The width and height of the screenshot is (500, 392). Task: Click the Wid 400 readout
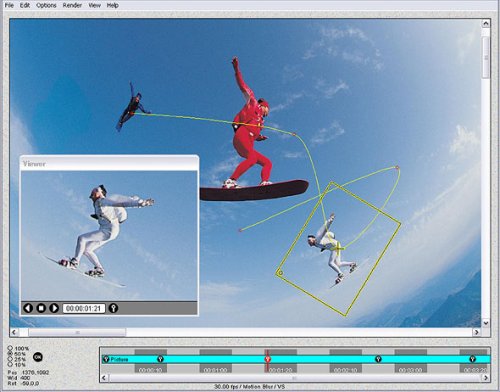(x=19, y=378)
